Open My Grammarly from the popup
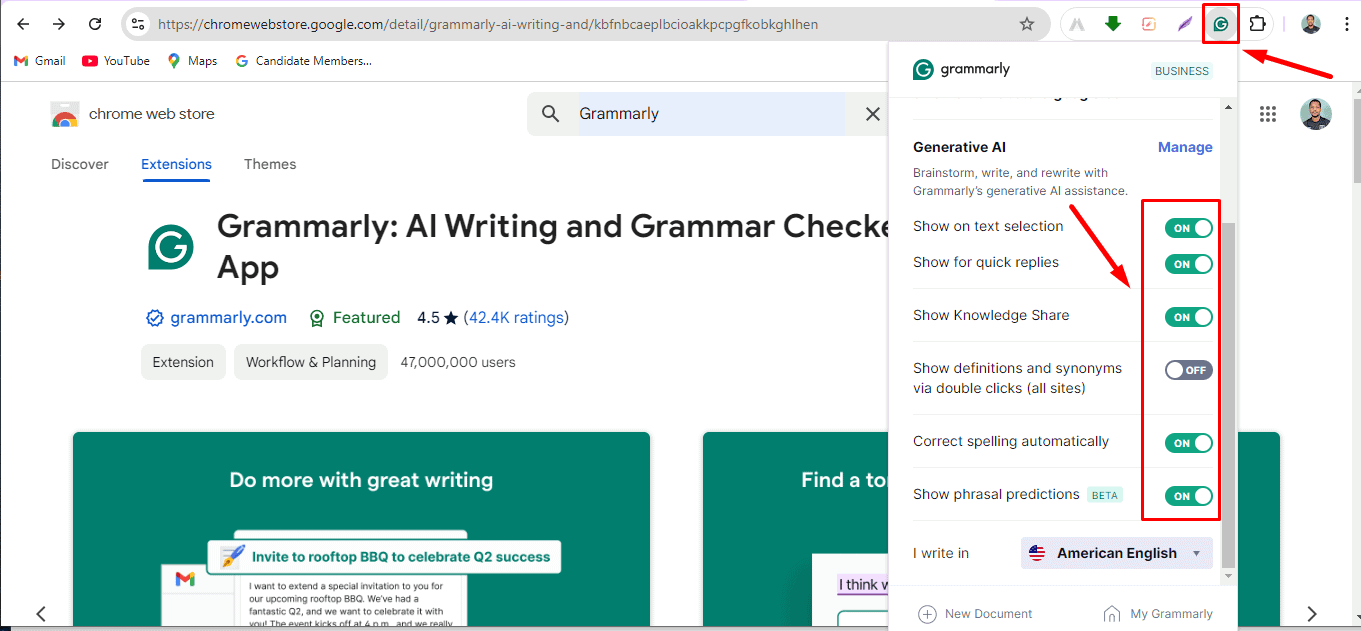1361x631 pixels. [1158, 614]
